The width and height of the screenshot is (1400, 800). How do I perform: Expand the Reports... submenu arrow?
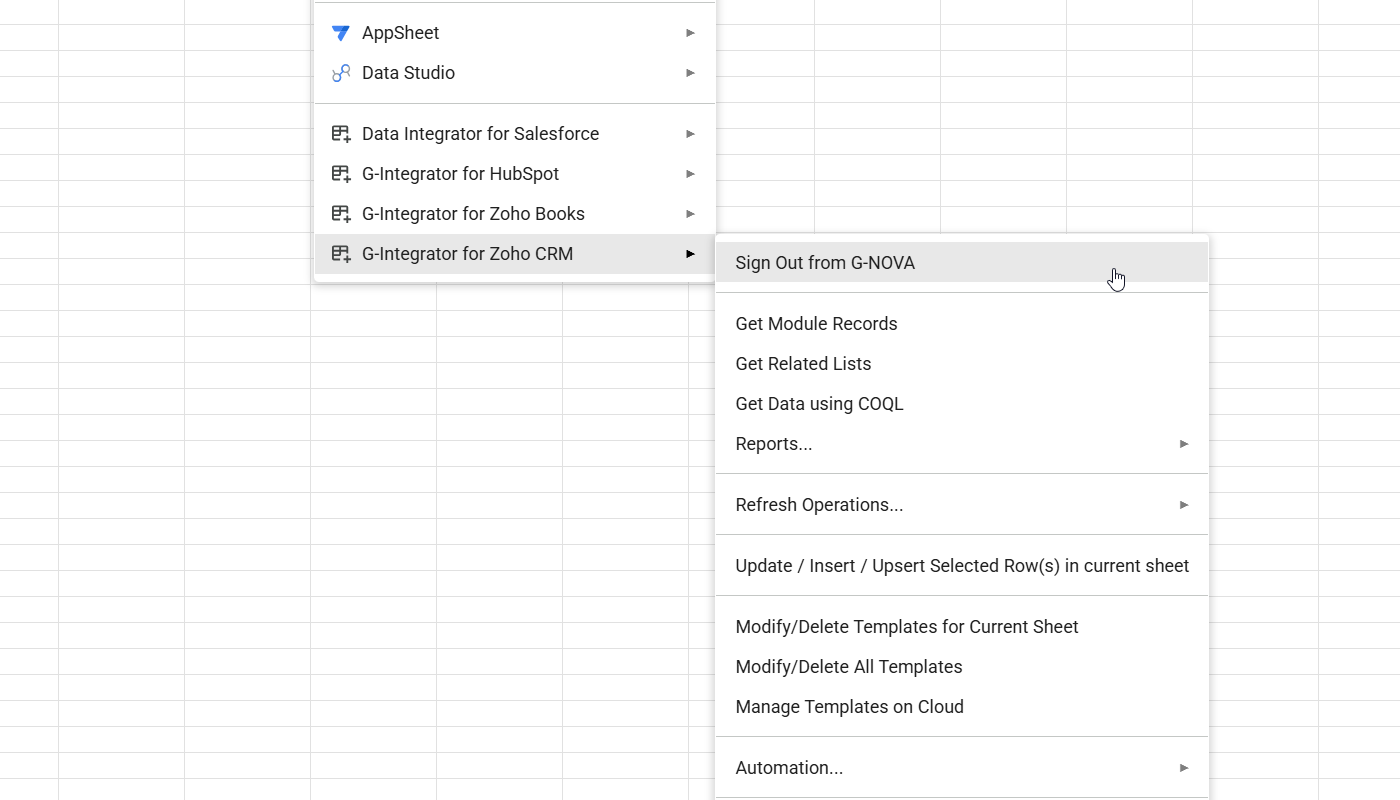[x=1184, y=444]
